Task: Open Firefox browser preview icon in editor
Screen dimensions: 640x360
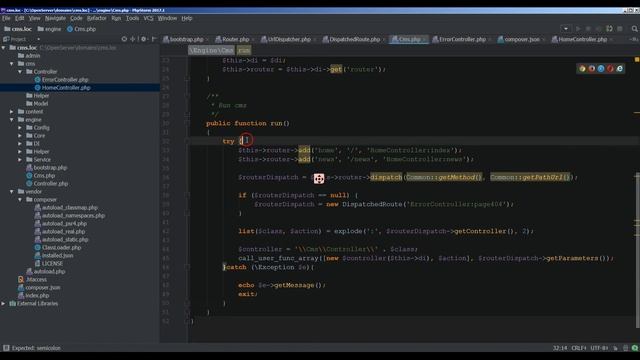Action: click(592, 69)
